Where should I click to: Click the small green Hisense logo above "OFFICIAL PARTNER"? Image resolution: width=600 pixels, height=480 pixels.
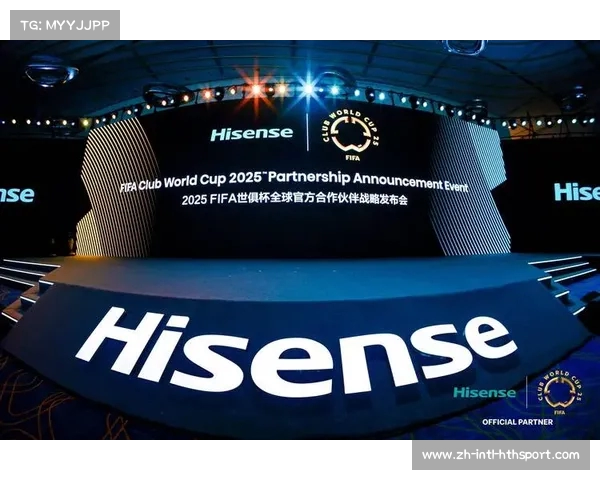[x=484, y=392]
